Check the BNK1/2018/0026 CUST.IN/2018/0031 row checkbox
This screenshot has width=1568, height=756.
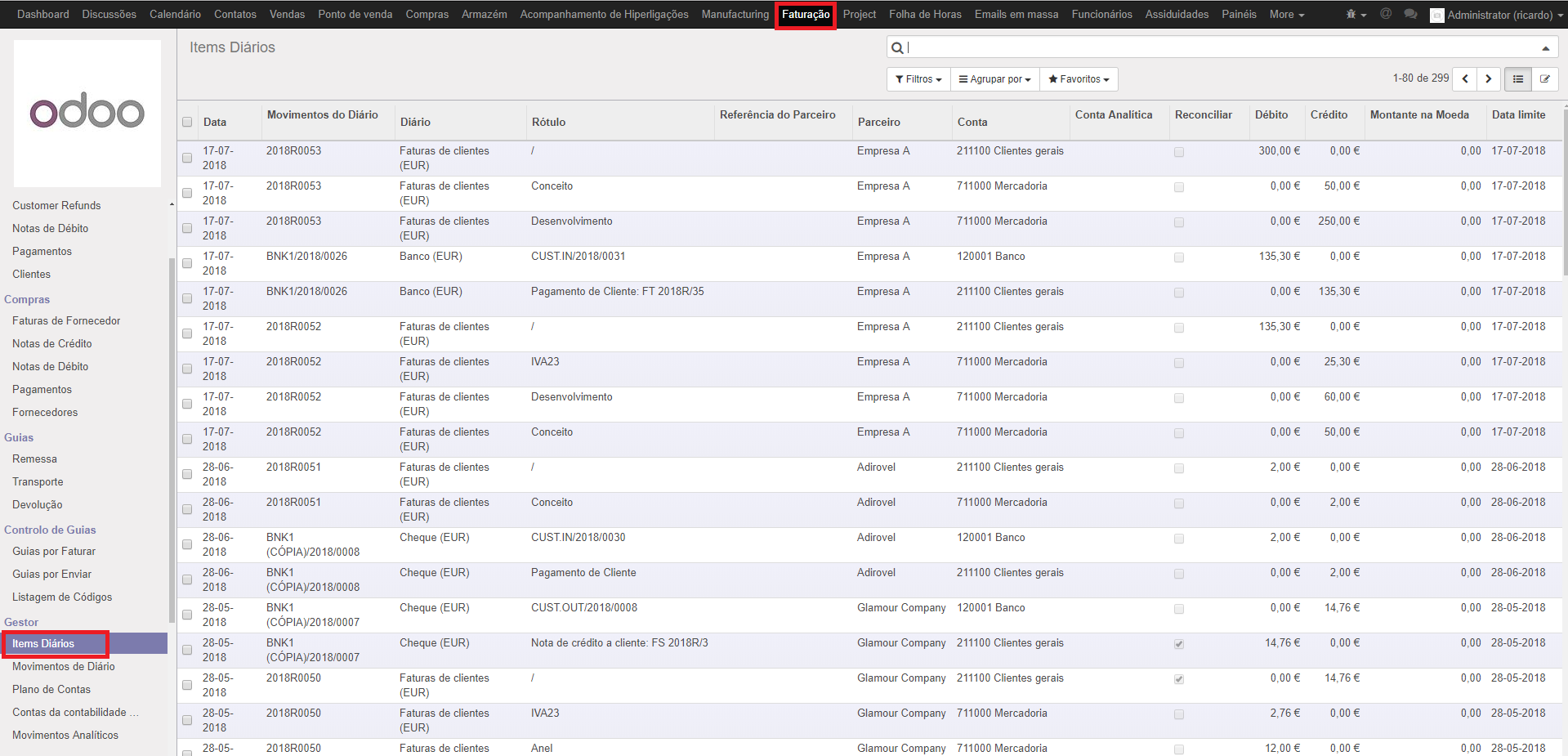[x=187, y=263]
